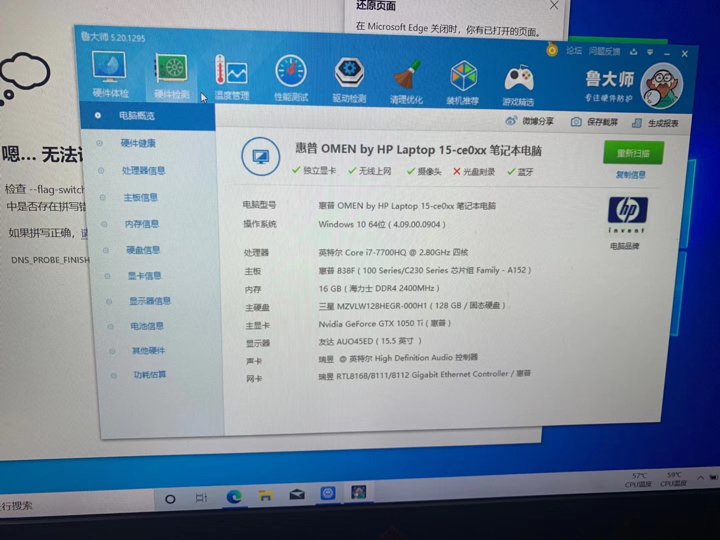Click the computer monitor overview icon
720x540 pixels.
pyautogui.click(x=260, y=157)
